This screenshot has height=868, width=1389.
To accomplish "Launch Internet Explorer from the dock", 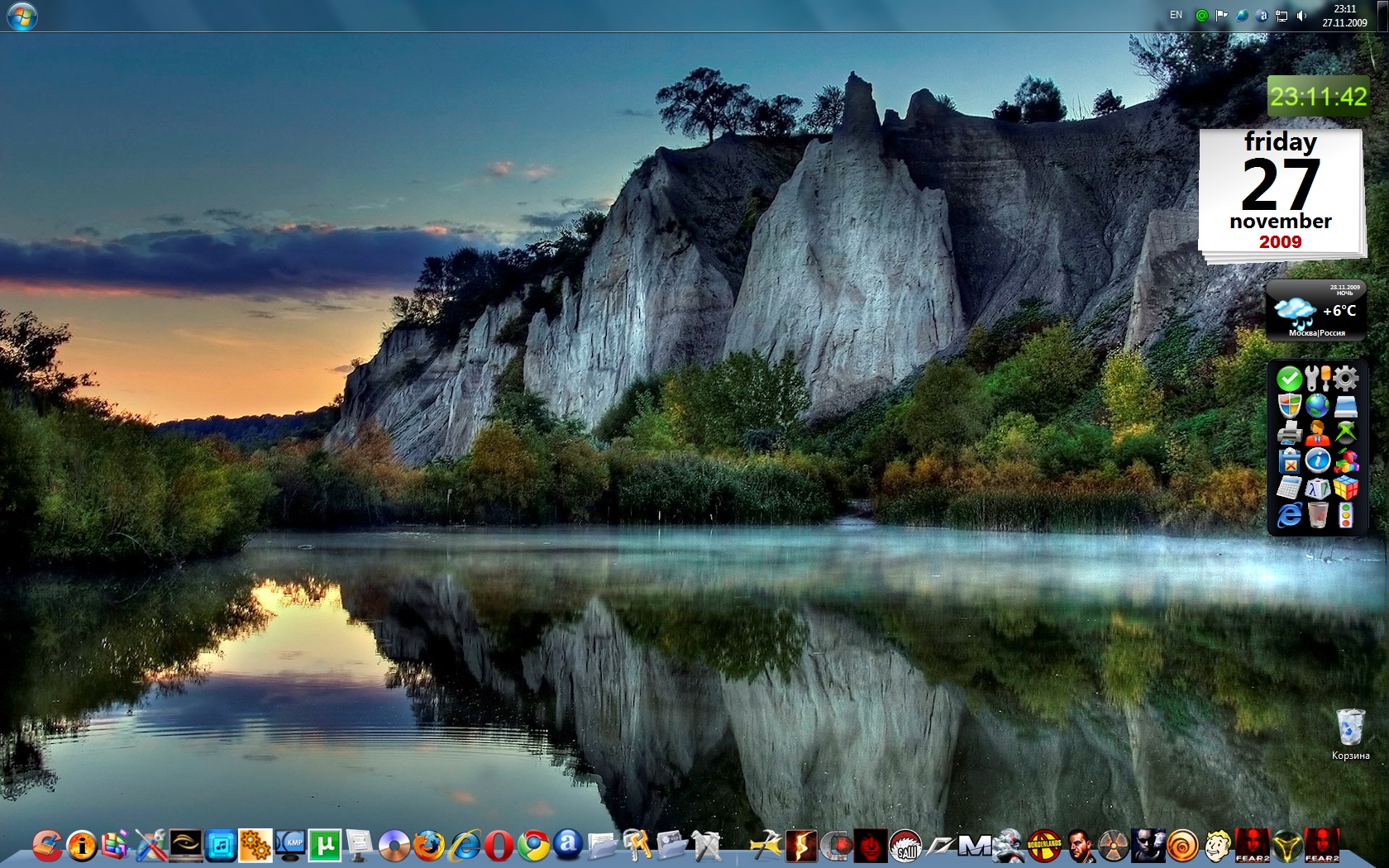I will tap(464, 846).
